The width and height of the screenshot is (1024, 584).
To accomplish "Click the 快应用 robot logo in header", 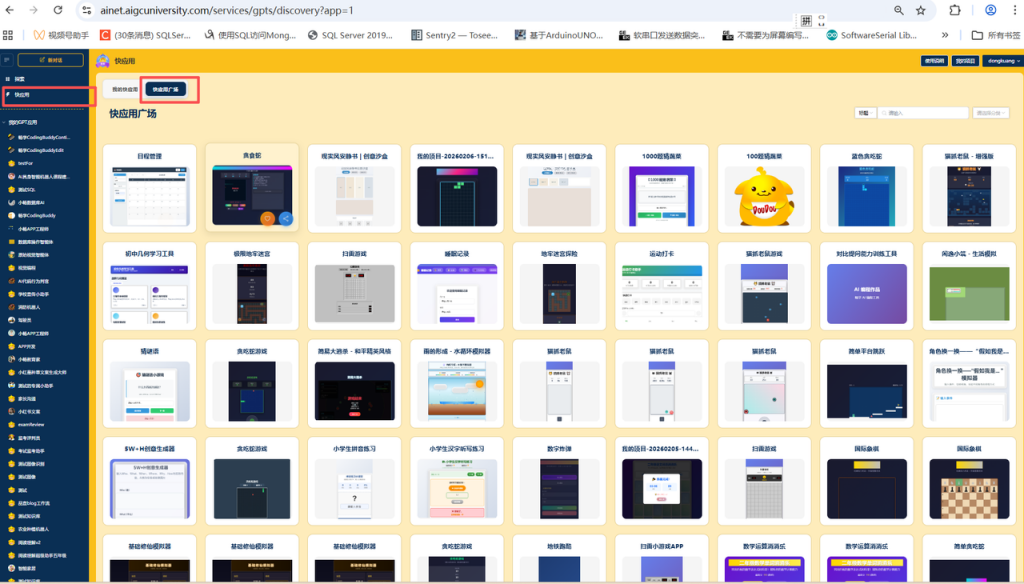I will point(102,61).
